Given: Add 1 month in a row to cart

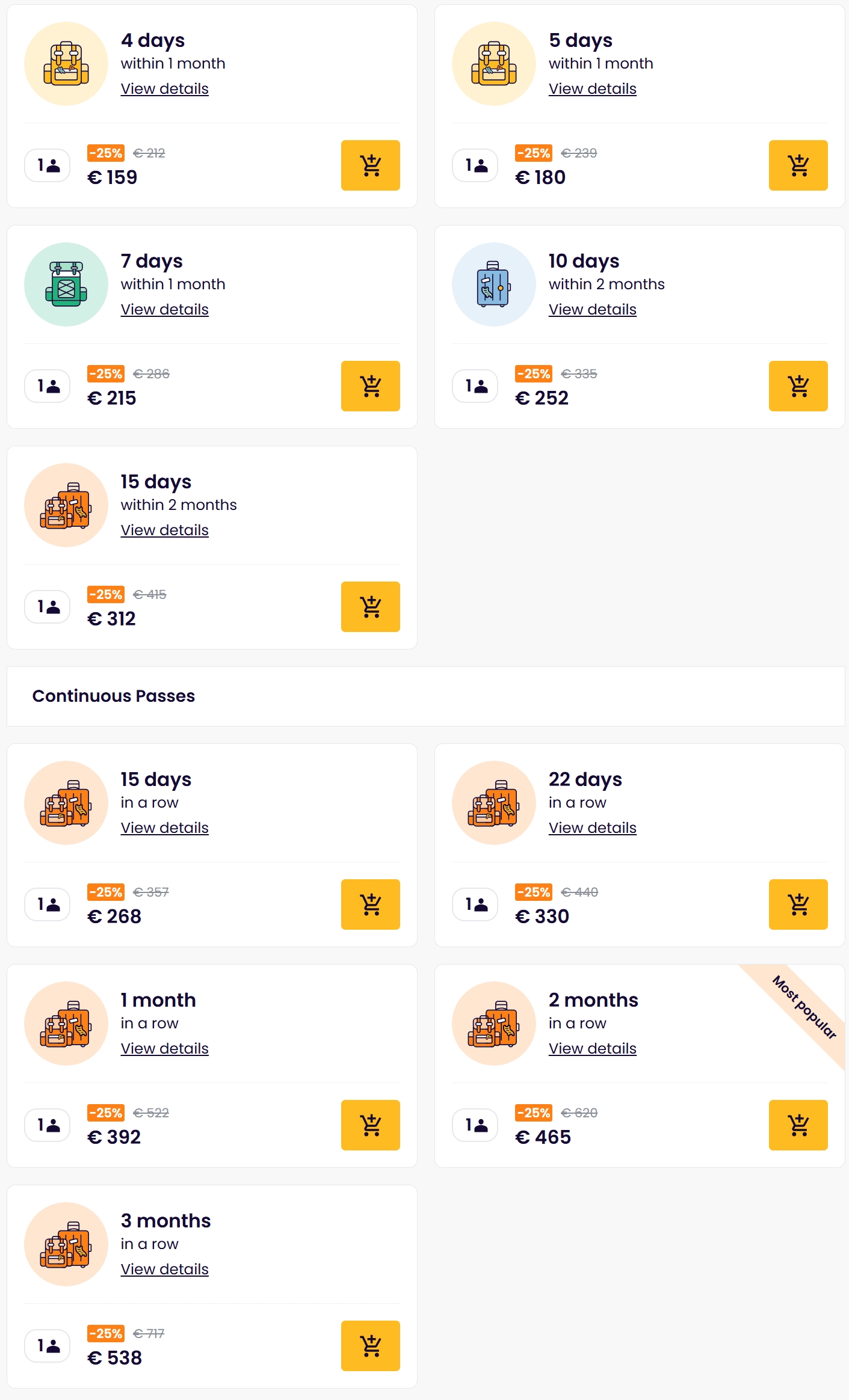Looking at the screenshot, I should point(370,1125).
